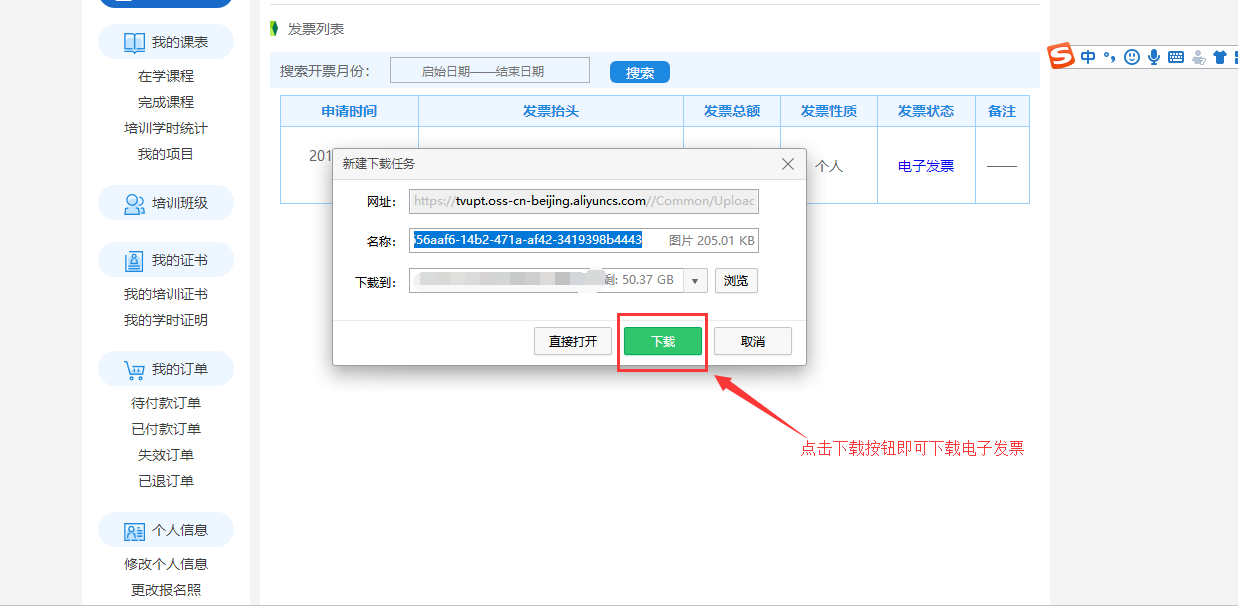Expand the 下载到 path dropdown arrow
Screen dimensions: 1238x606
click(x=695, y=281)
